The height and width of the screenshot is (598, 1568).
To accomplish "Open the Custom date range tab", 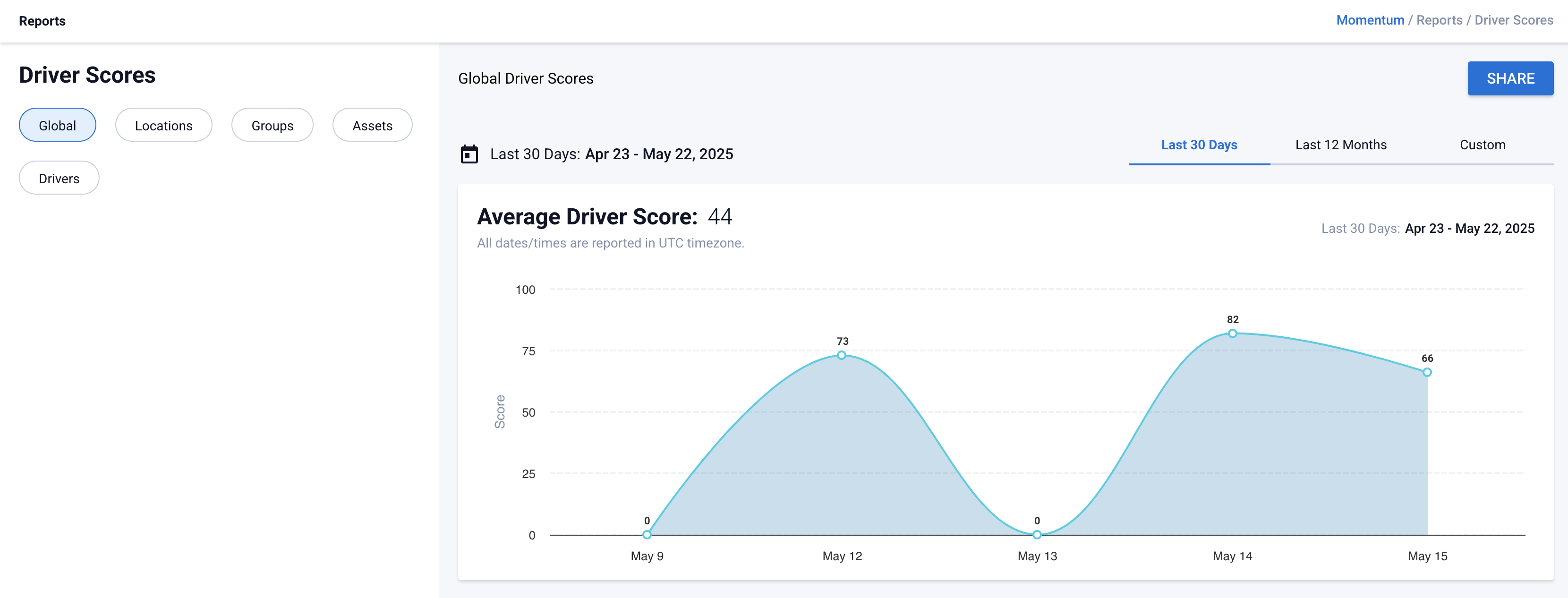I will pyautogui.click(x=1482, y=145).
